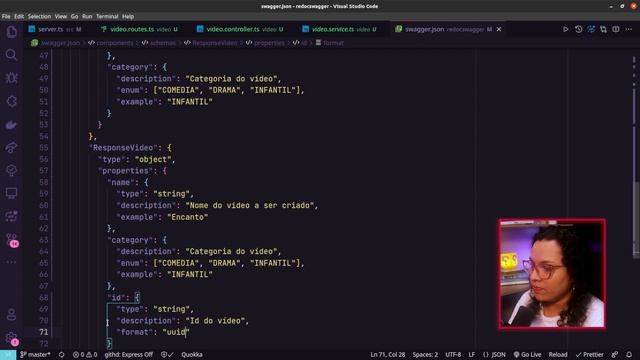Open the Manage gear icon
The height and width of the screenshot is (360, 640).
[x=11, y=338]
